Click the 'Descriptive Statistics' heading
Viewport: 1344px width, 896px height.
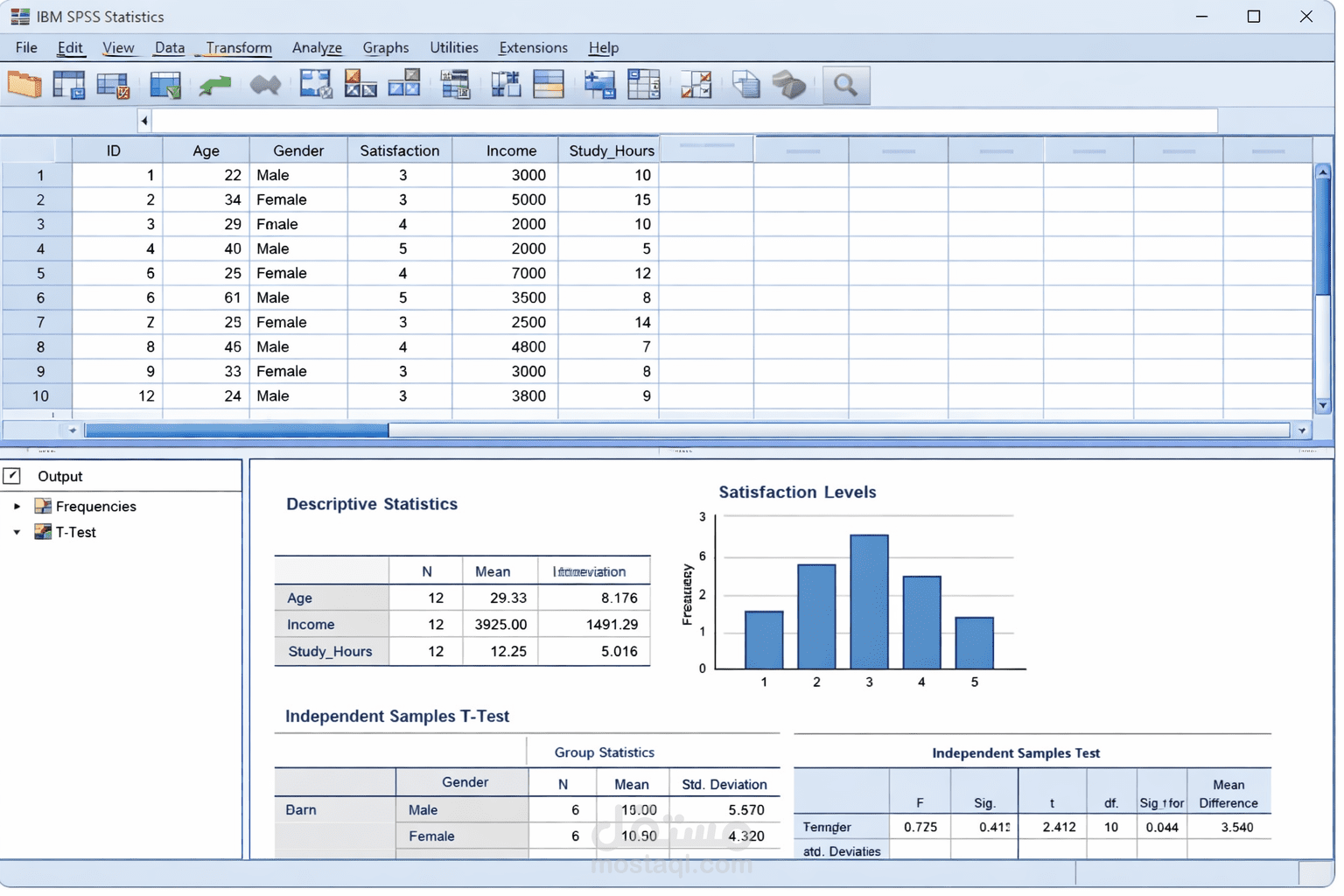(x=372, y=504)
